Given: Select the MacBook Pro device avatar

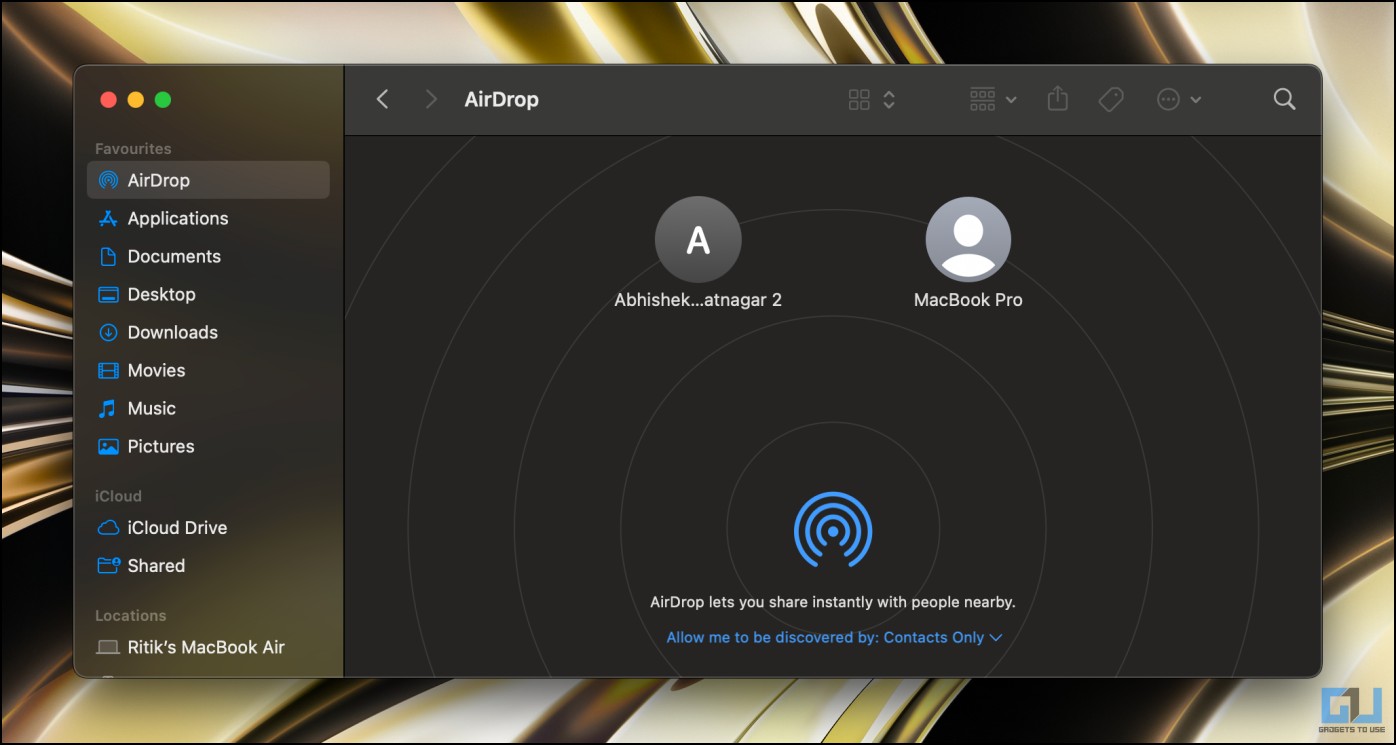Looking at the screenshot, I should pos(968,240).
